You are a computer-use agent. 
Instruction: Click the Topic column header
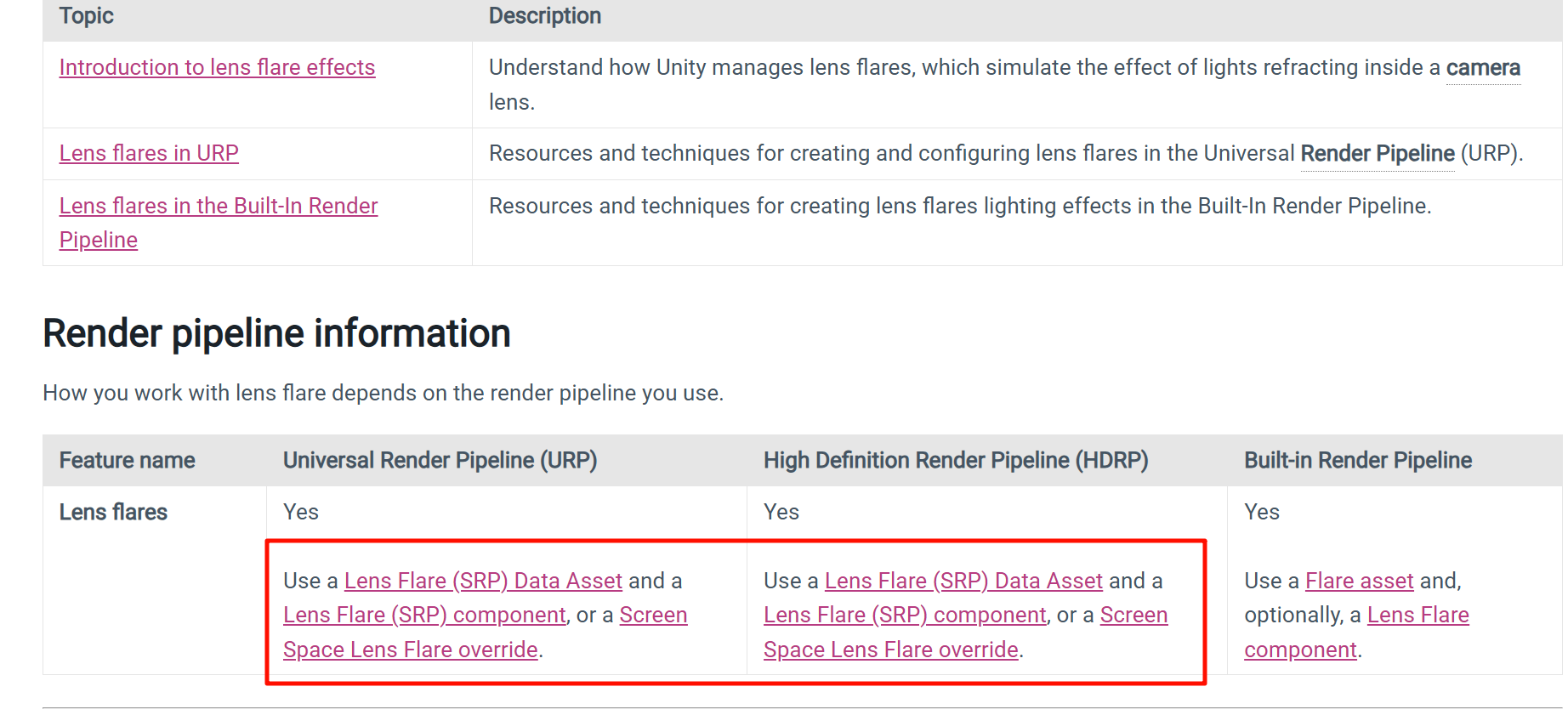click(x=87, y=16)
